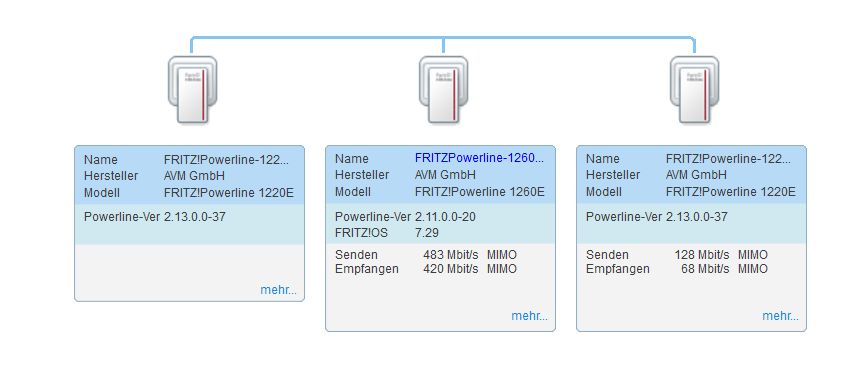Viewport: 844px width, 376px height.
Task: Click the Empfangen rate 420 Mbit/s
Action: tap(451, 268)
